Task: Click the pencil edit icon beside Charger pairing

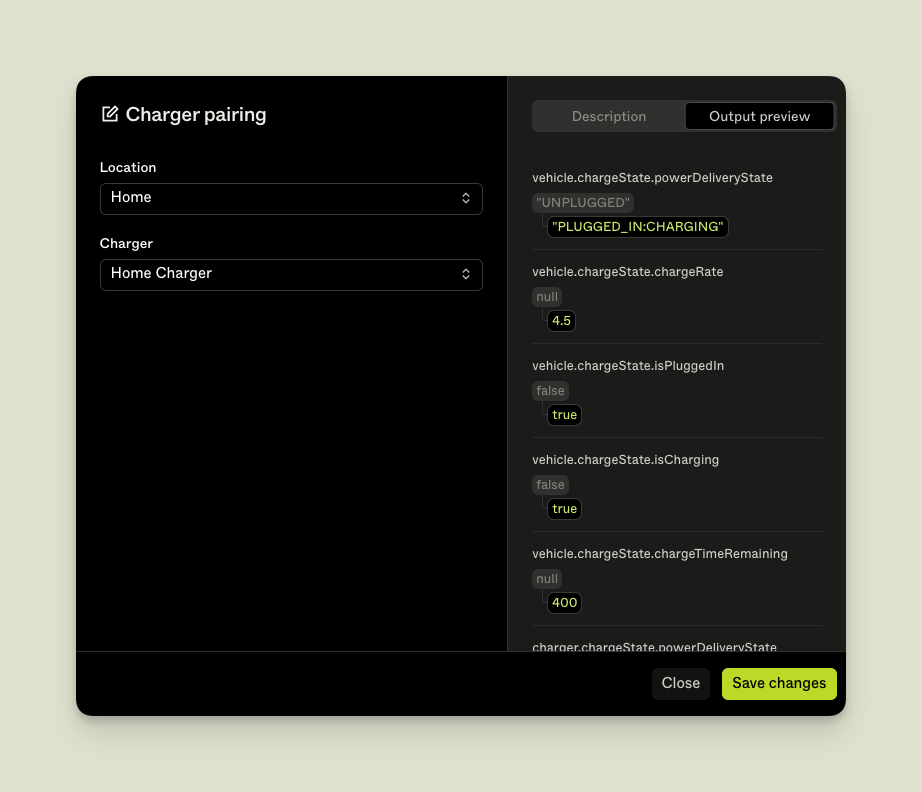Action: [x=110, y=114]
